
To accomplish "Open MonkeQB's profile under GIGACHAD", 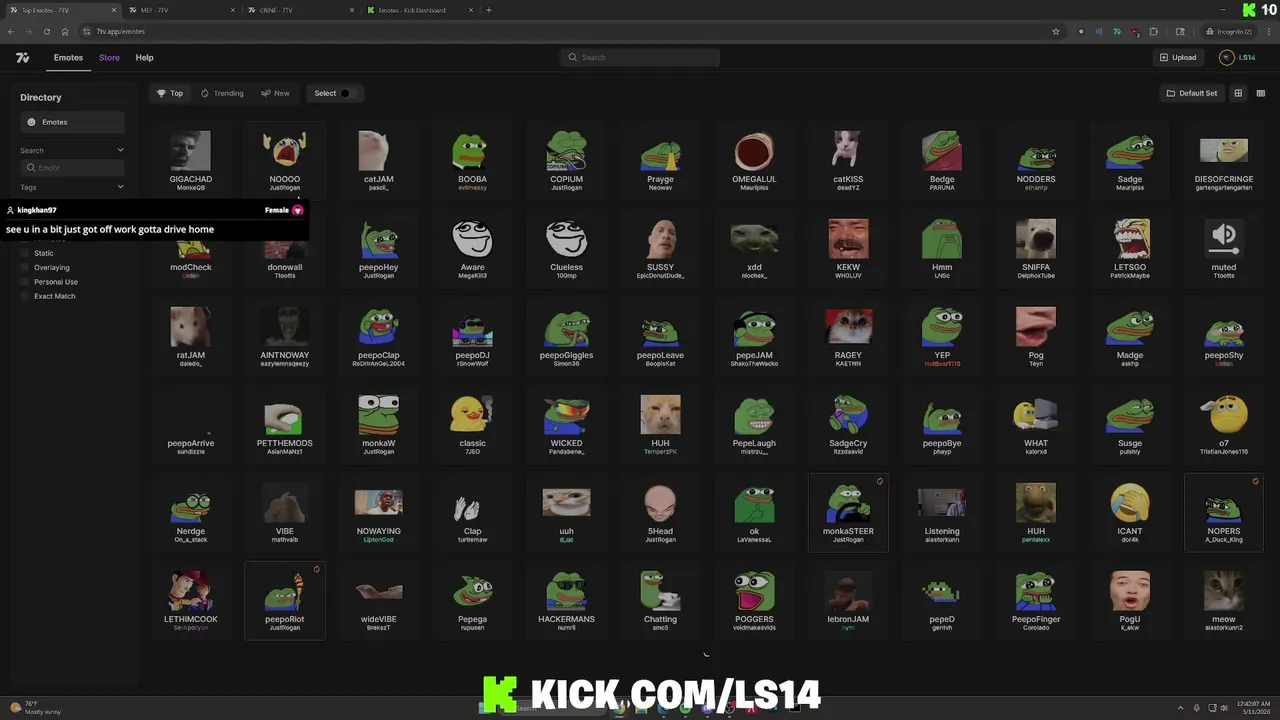I will coord(190,188).
